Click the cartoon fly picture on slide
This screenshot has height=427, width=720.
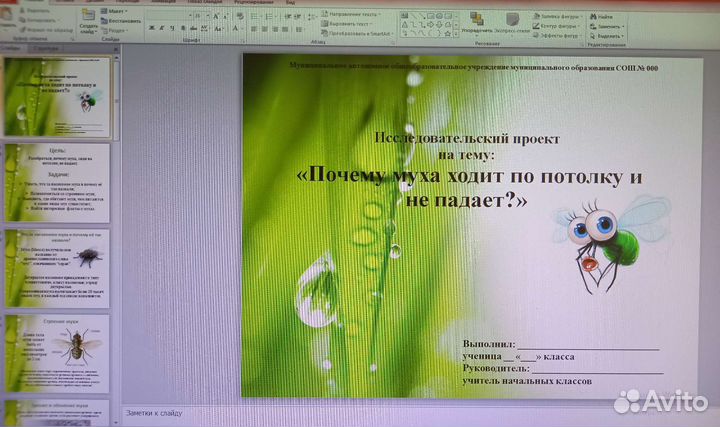[612, 246]
